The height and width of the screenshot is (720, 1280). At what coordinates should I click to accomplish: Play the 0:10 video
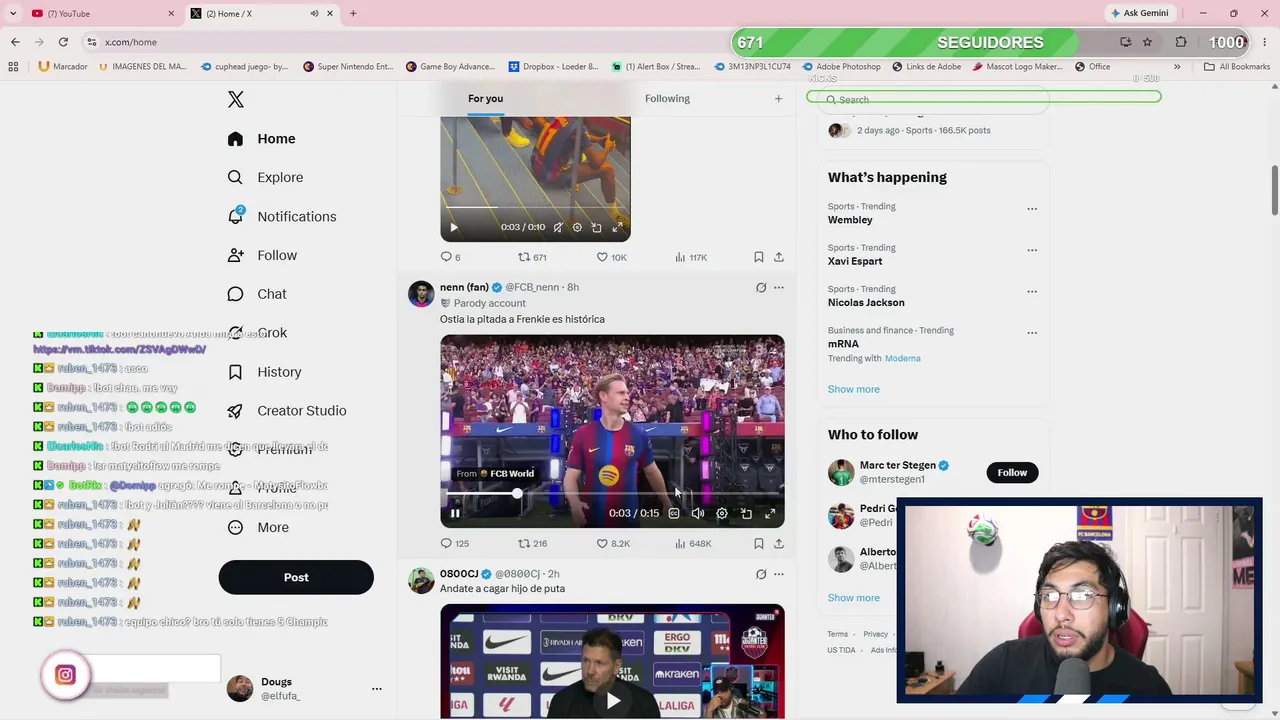click(453, 228)
